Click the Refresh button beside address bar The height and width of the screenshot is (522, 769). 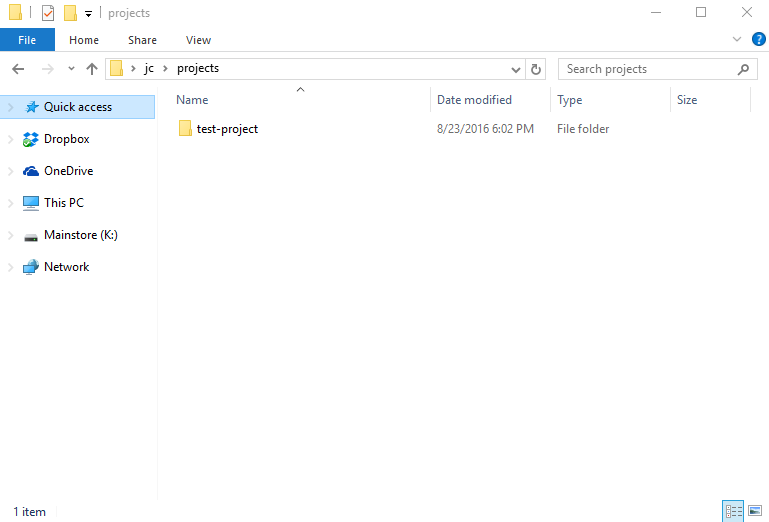(x=536, y=69)
